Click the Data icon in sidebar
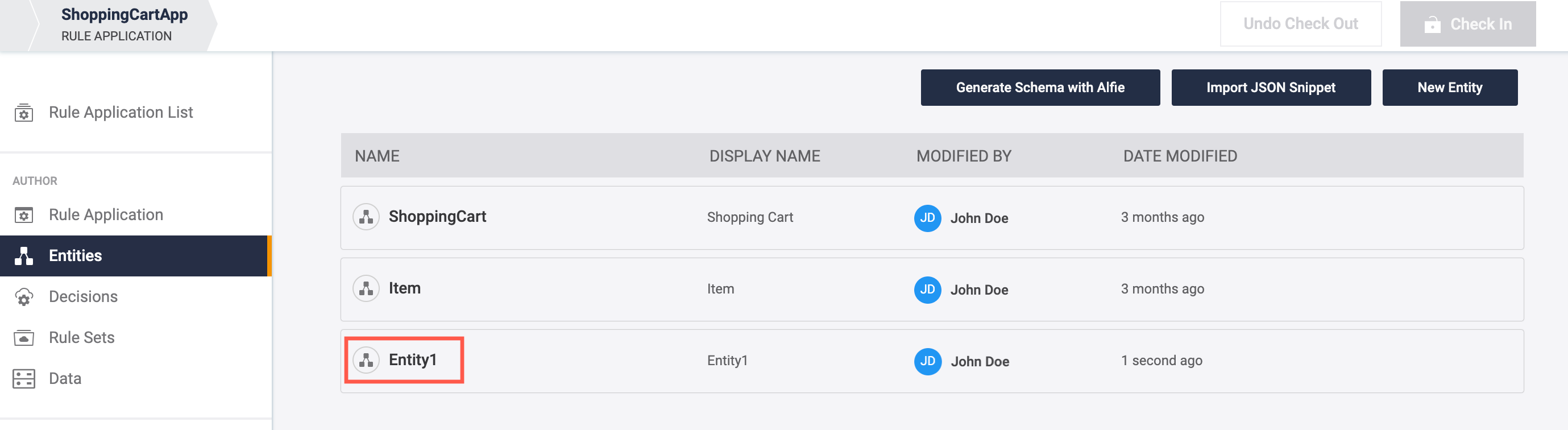This screenshot has height=430, width=1568. (x=24, y=379)
